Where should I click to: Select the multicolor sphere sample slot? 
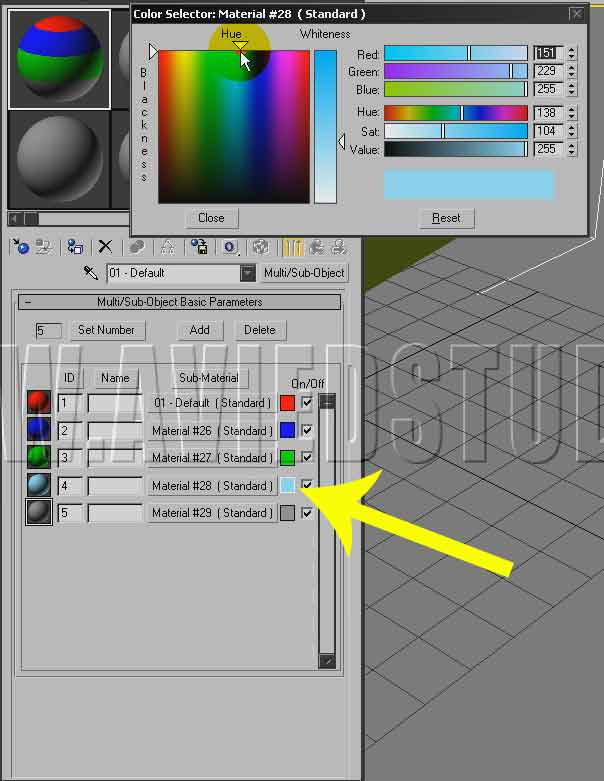pos(59,59)
